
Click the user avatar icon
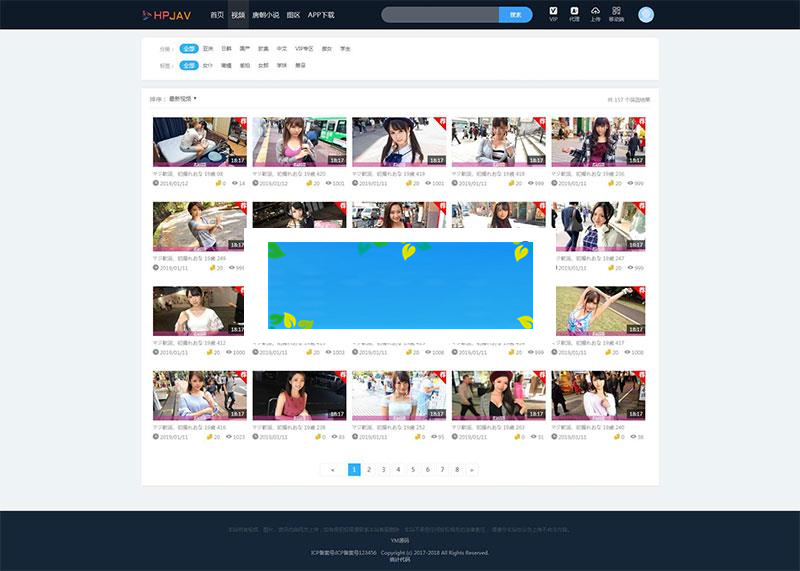click(x=646, y=14)
